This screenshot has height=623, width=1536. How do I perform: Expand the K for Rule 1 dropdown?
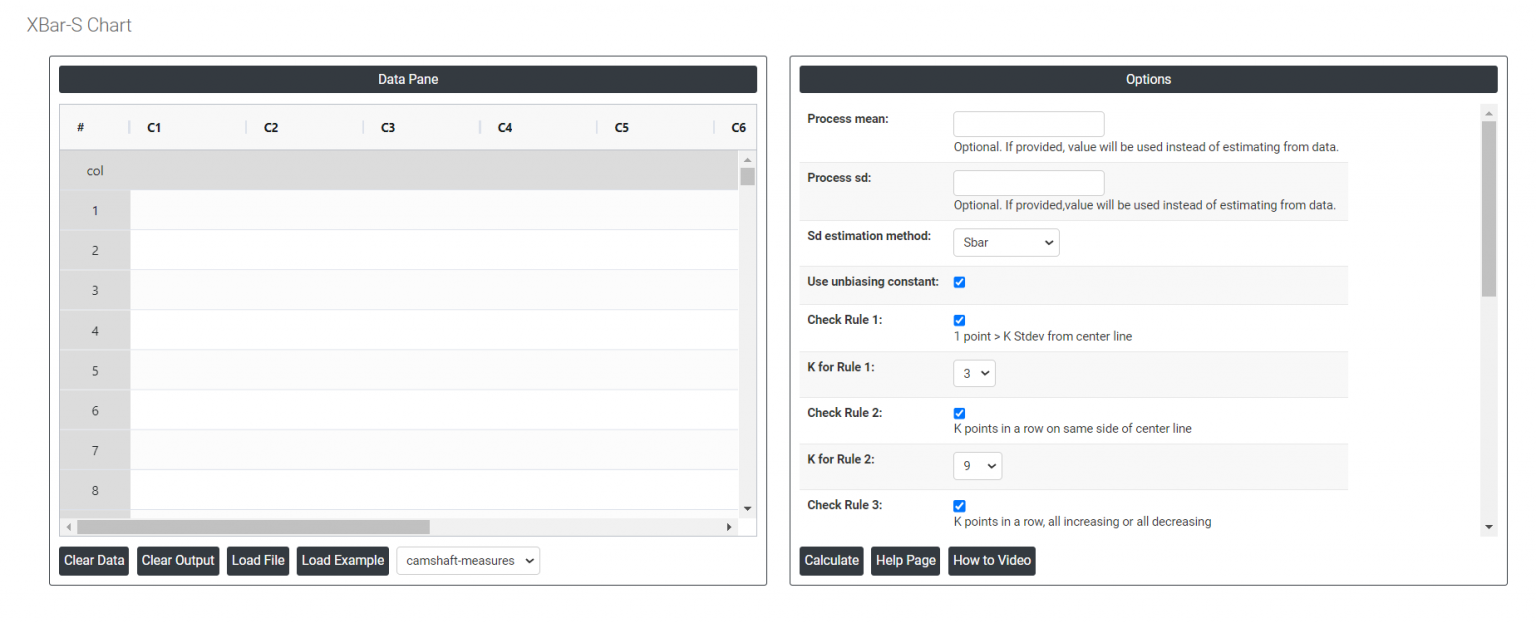974,373
